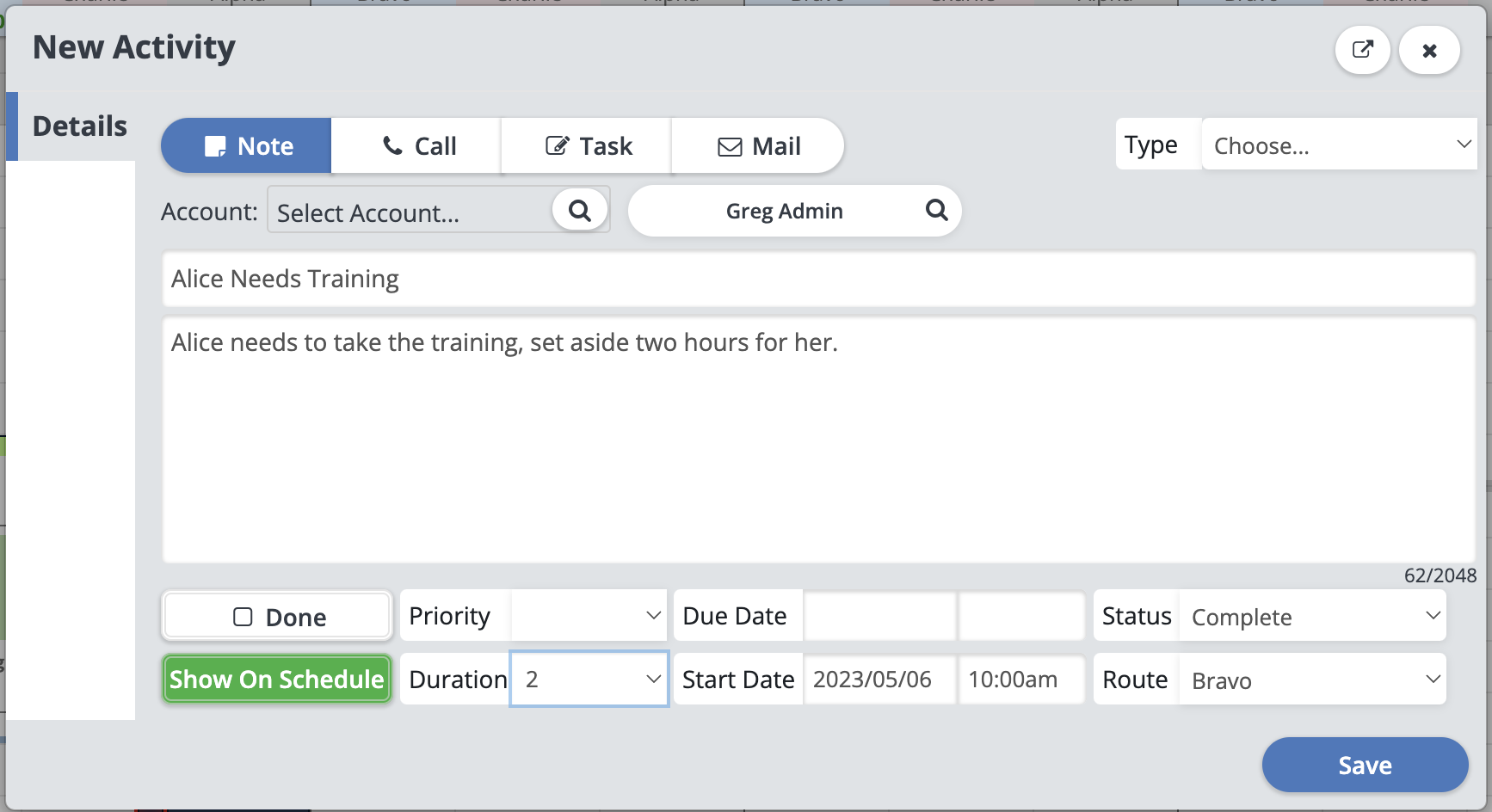Click the Save button
1492x812 pixels.
click(x=1365, y=765)
